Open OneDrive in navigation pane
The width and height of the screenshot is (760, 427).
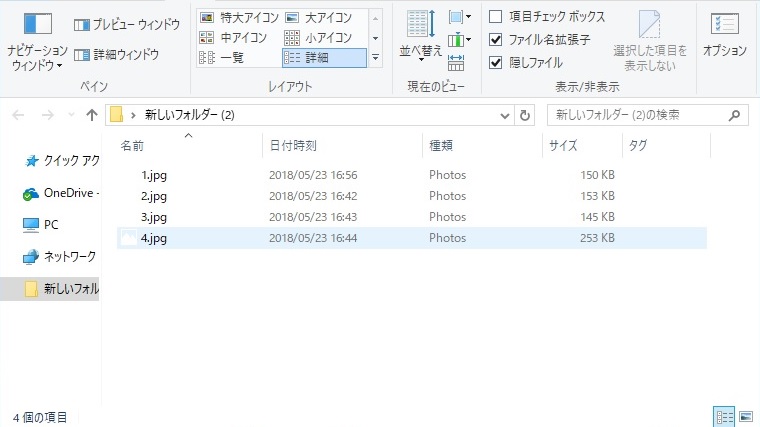tap(61, 193)
